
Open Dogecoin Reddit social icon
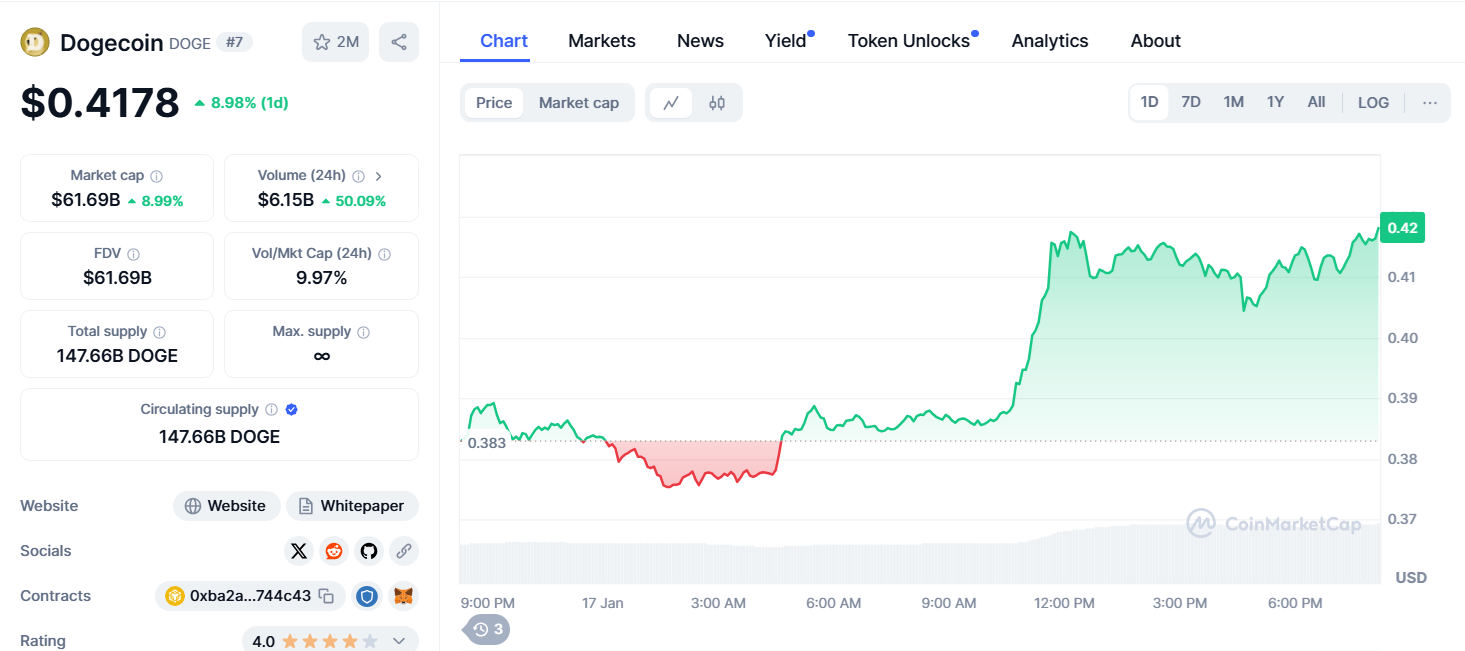pos(334,551)
